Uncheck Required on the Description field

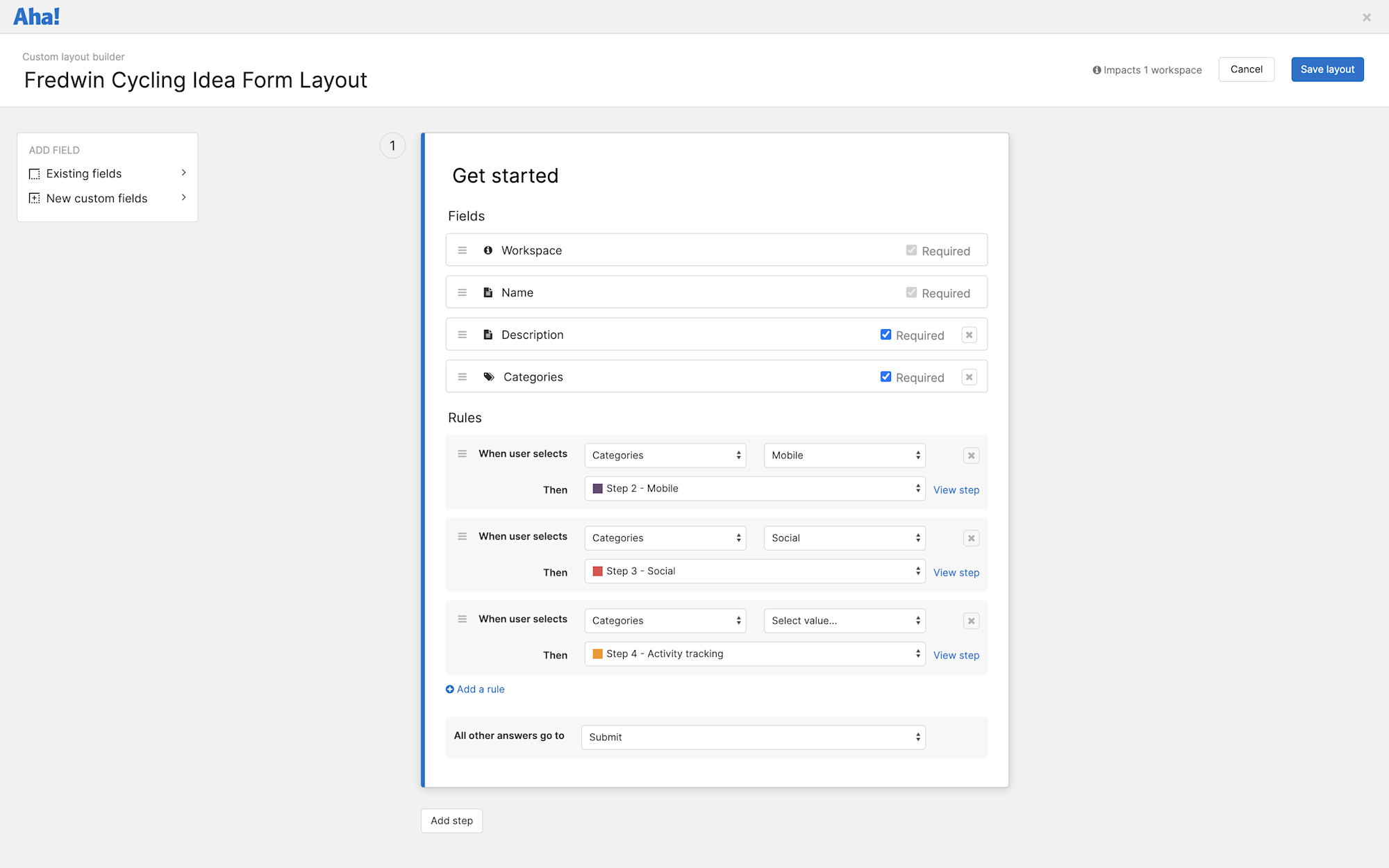pos(885,334)
